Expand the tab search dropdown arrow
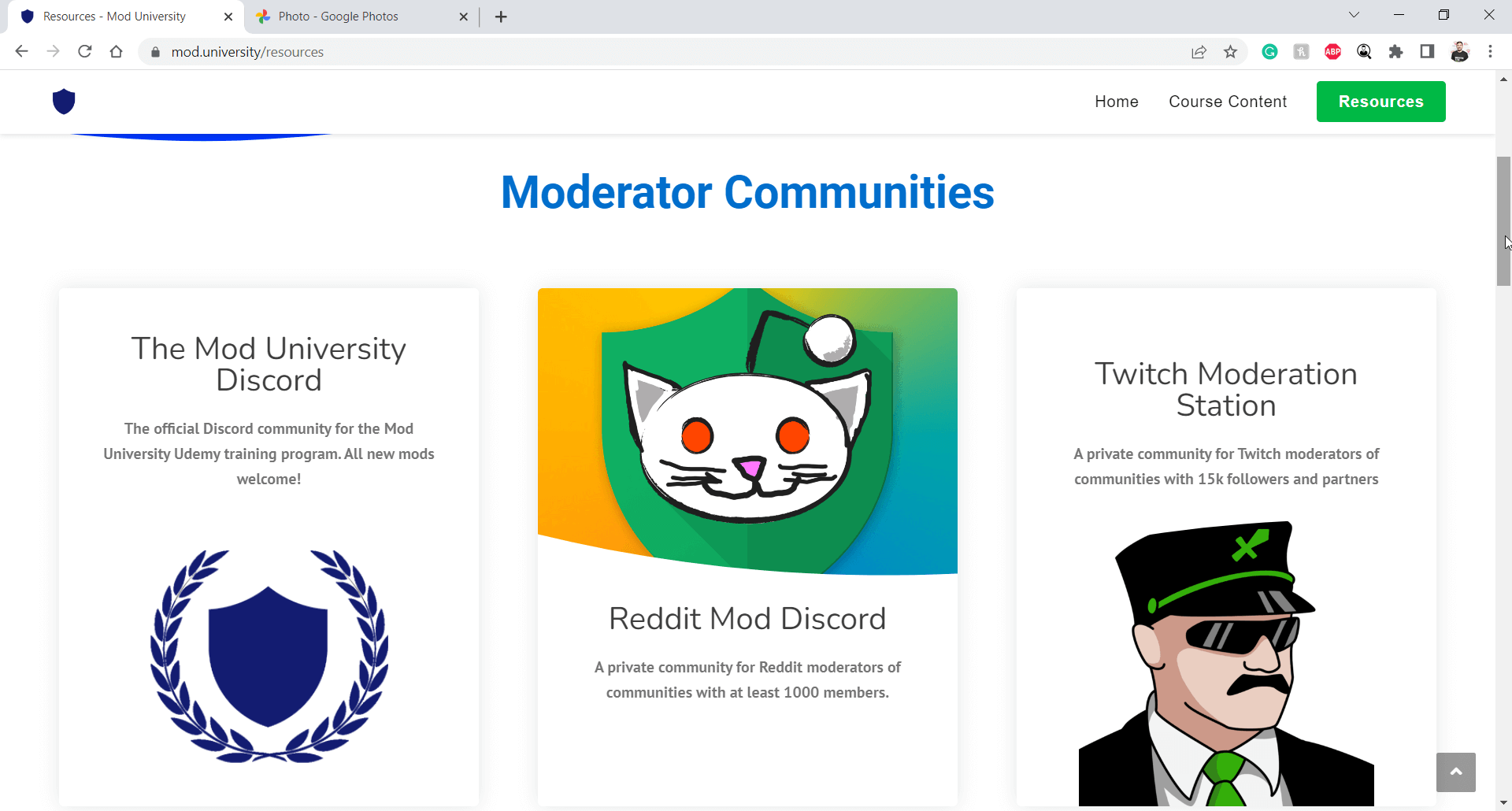 coord(1354,15)
